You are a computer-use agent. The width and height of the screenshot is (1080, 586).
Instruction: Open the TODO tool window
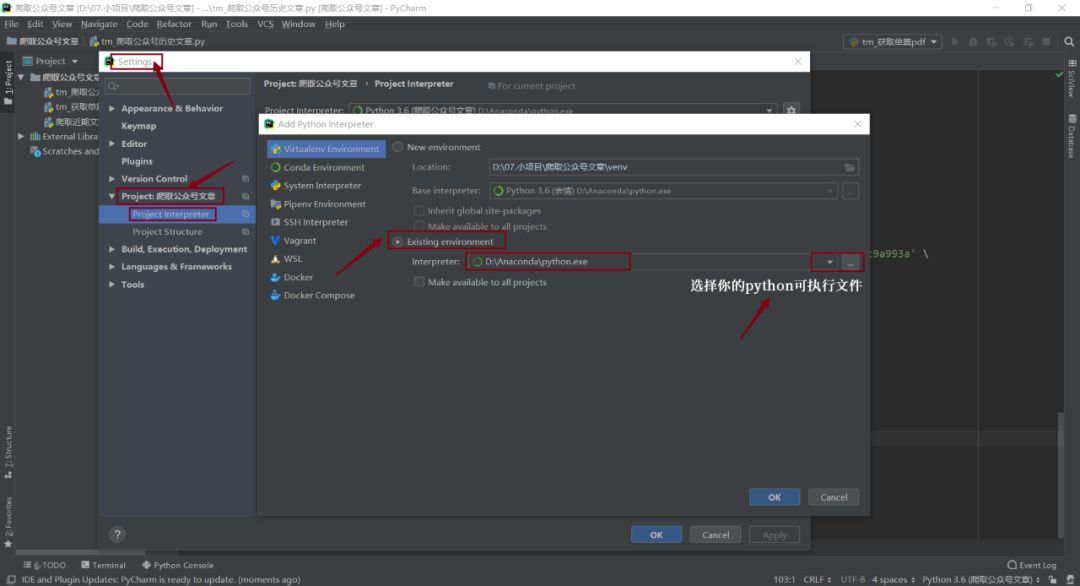[x=45, y=565]
